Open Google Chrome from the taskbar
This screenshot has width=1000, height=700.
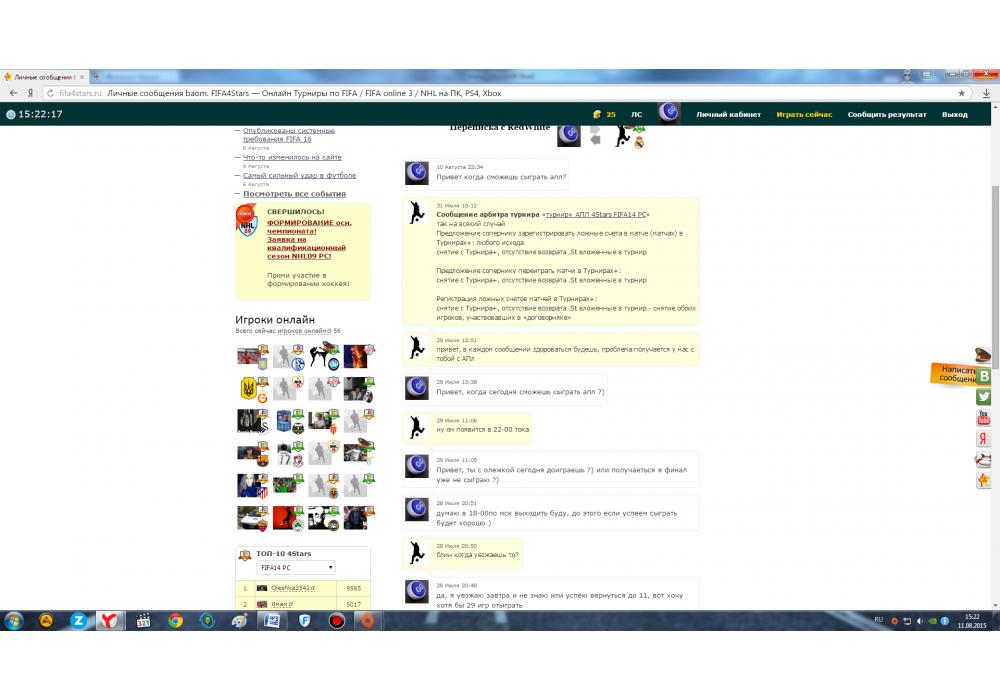(175, 620)
